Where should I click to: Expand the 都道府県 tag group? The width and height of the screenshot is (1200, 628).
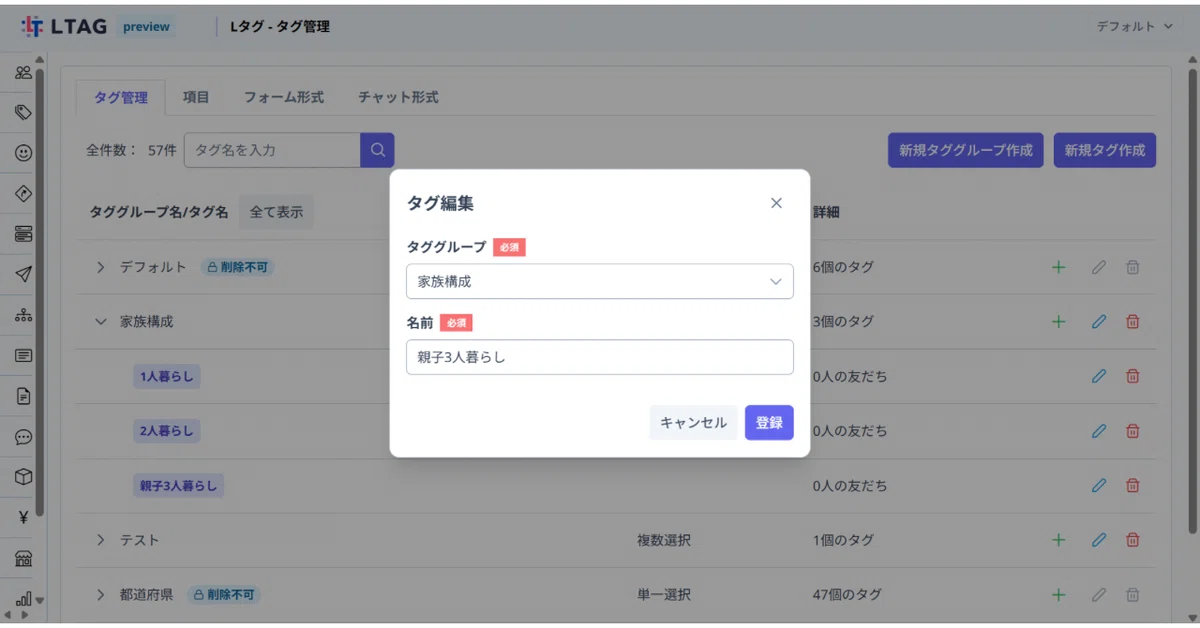[x=100, y=594]
